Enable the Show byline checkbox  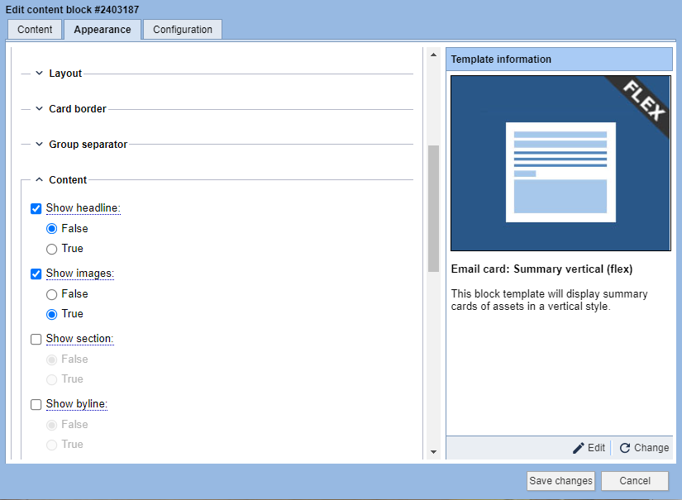coord(36,404)
